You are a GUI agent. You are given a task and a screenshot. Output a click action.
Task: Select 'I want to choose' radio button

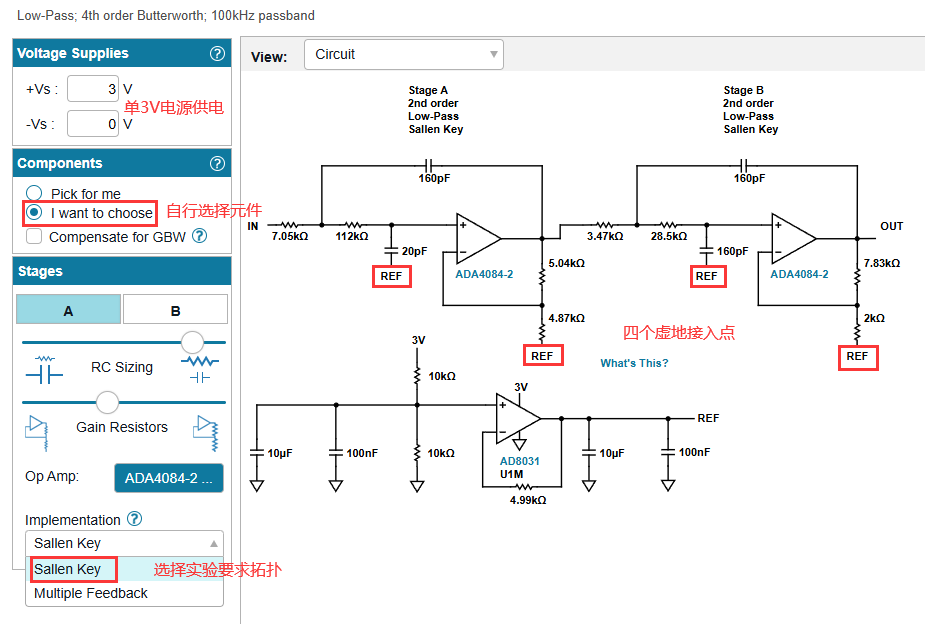click(x=34, y=212)
